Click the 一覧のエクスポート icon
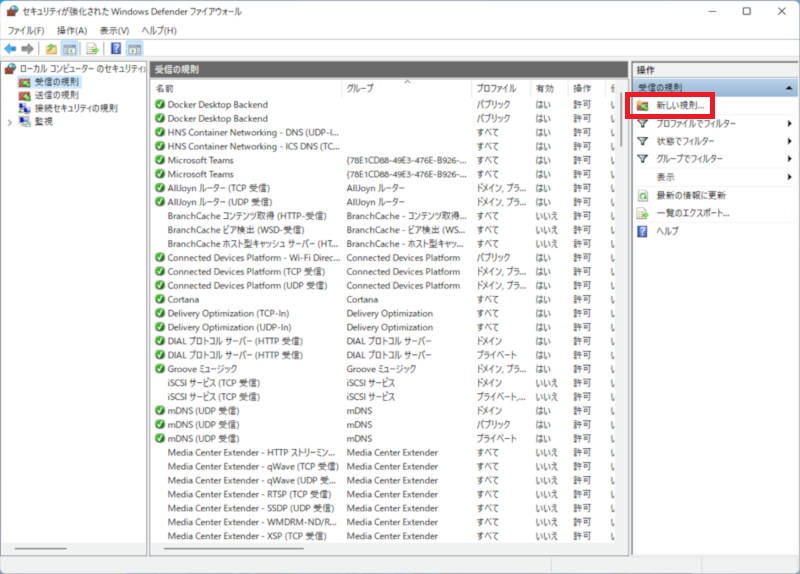The height and width of the screenshot is (574, 800). coord(642,213)
